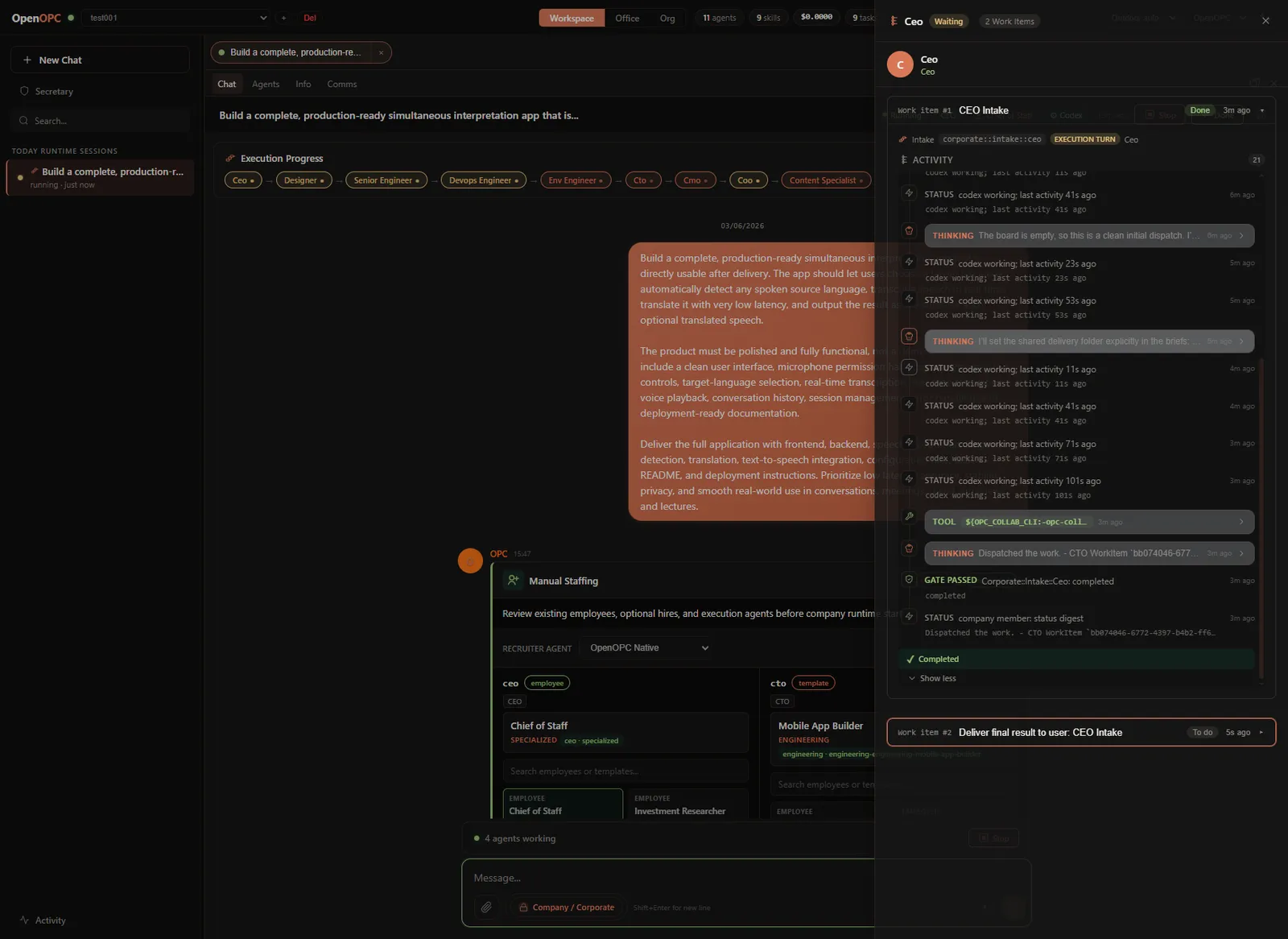
Task: Click the Search sessions field
Action: [100, 121]
